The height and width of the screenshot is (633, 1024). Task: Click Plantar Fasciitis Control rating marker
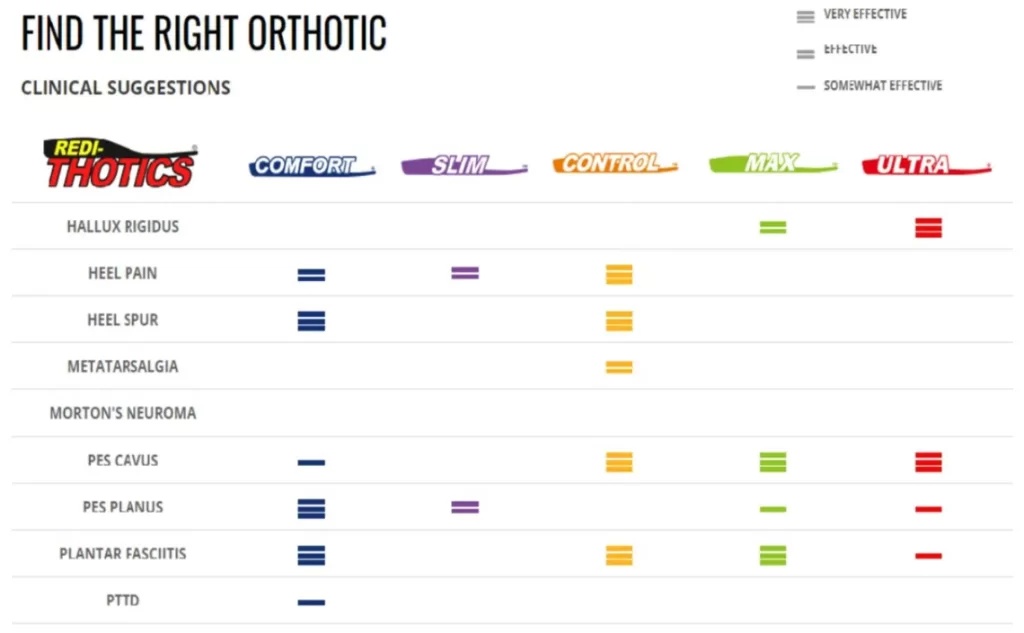[619, 556]
